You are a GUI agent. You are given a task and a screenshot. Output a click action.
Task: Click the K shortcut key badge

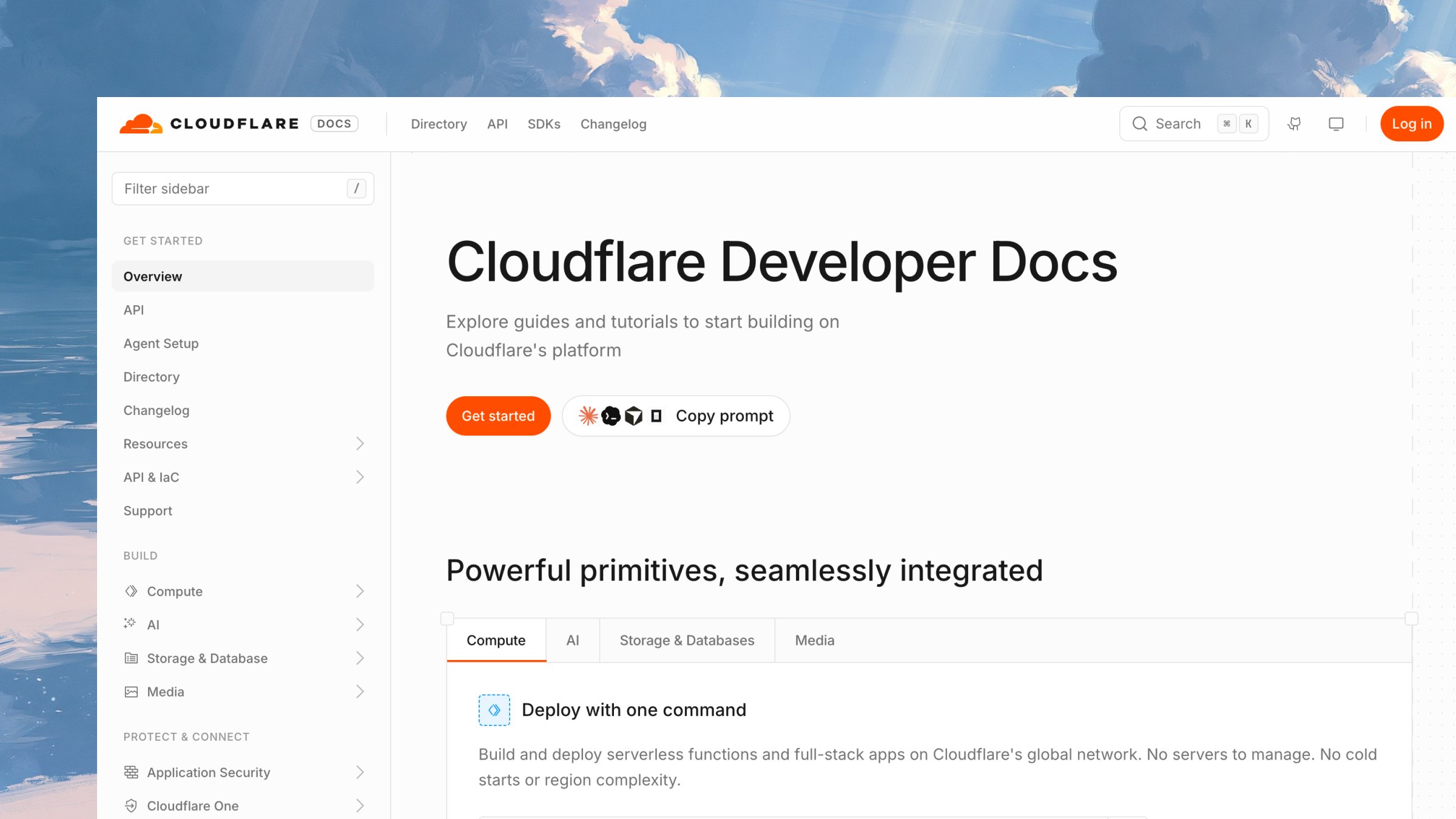pos(1249,124)
